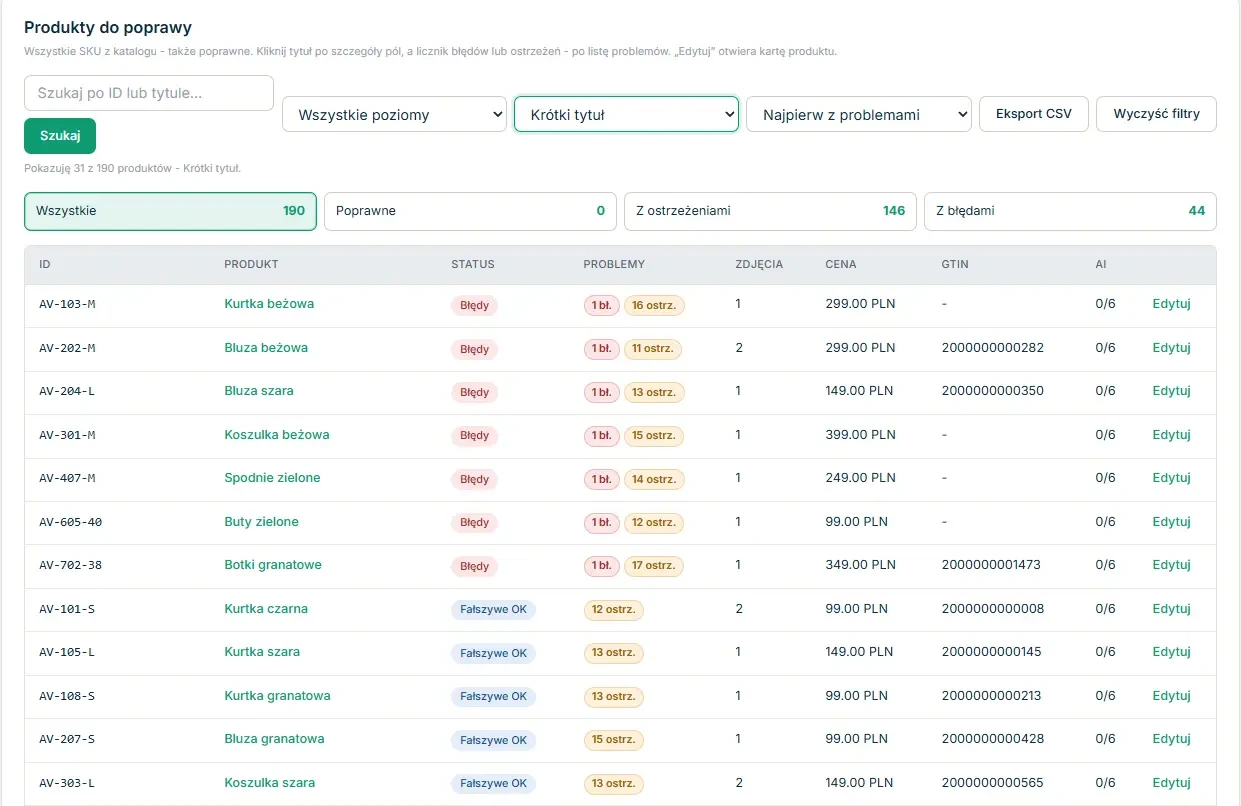Open the '16 ostrz.' warnings badge
This screenshot has width=1241, height=806.
point(654,306)
